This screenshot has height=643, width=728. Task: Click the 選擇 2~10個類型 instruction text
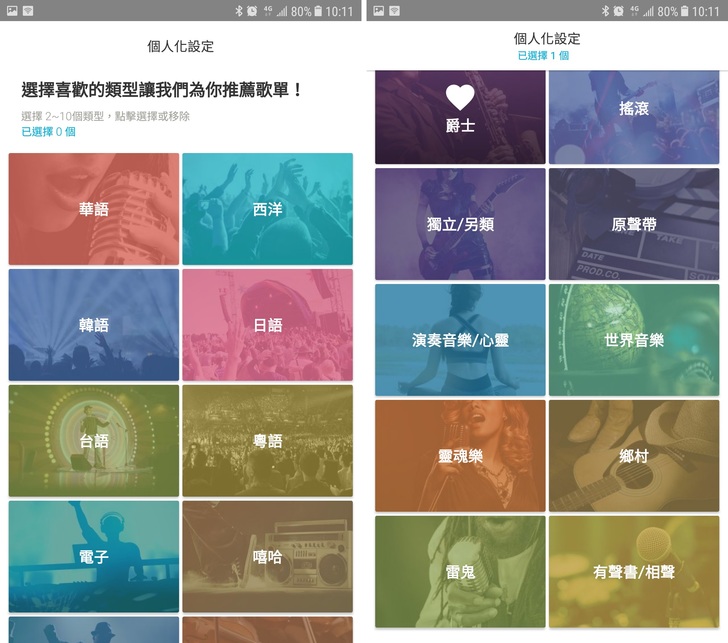point(105,116)
